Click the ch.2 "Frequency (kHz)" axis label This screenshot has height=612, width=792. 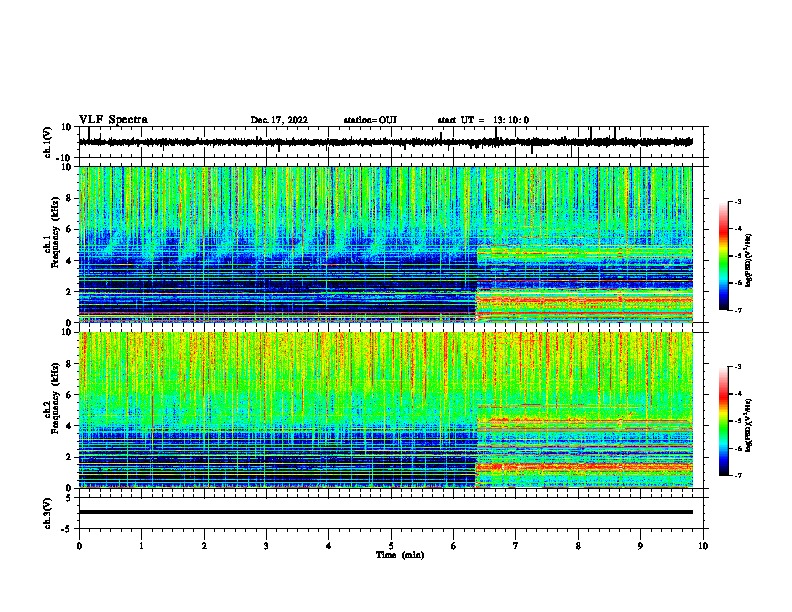pos(55,397)
